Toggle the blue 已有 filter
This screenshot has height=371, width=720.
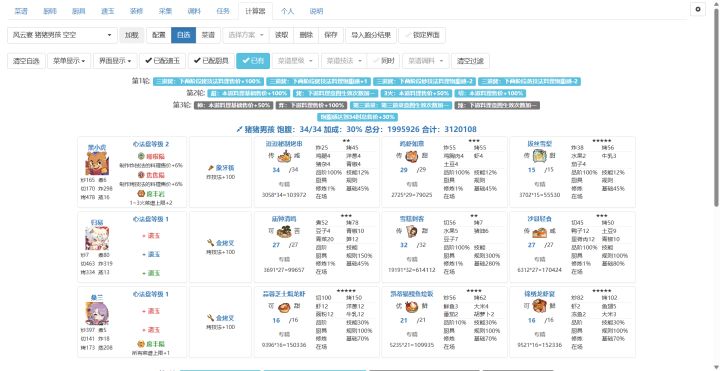point(253,61)
